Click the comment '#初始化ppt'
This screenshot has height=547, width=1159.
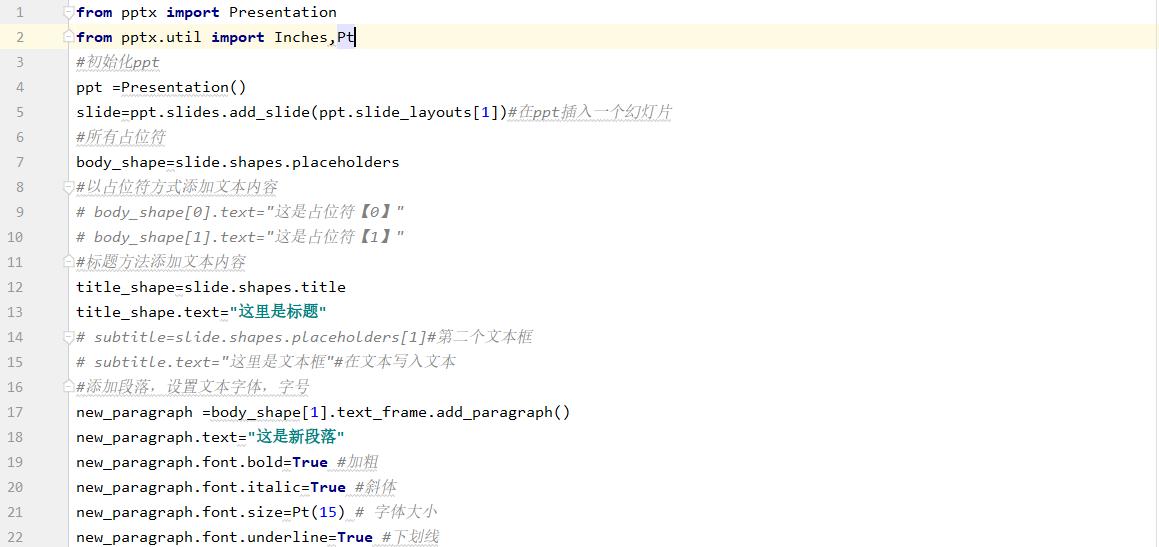click(x=118, y=62)
